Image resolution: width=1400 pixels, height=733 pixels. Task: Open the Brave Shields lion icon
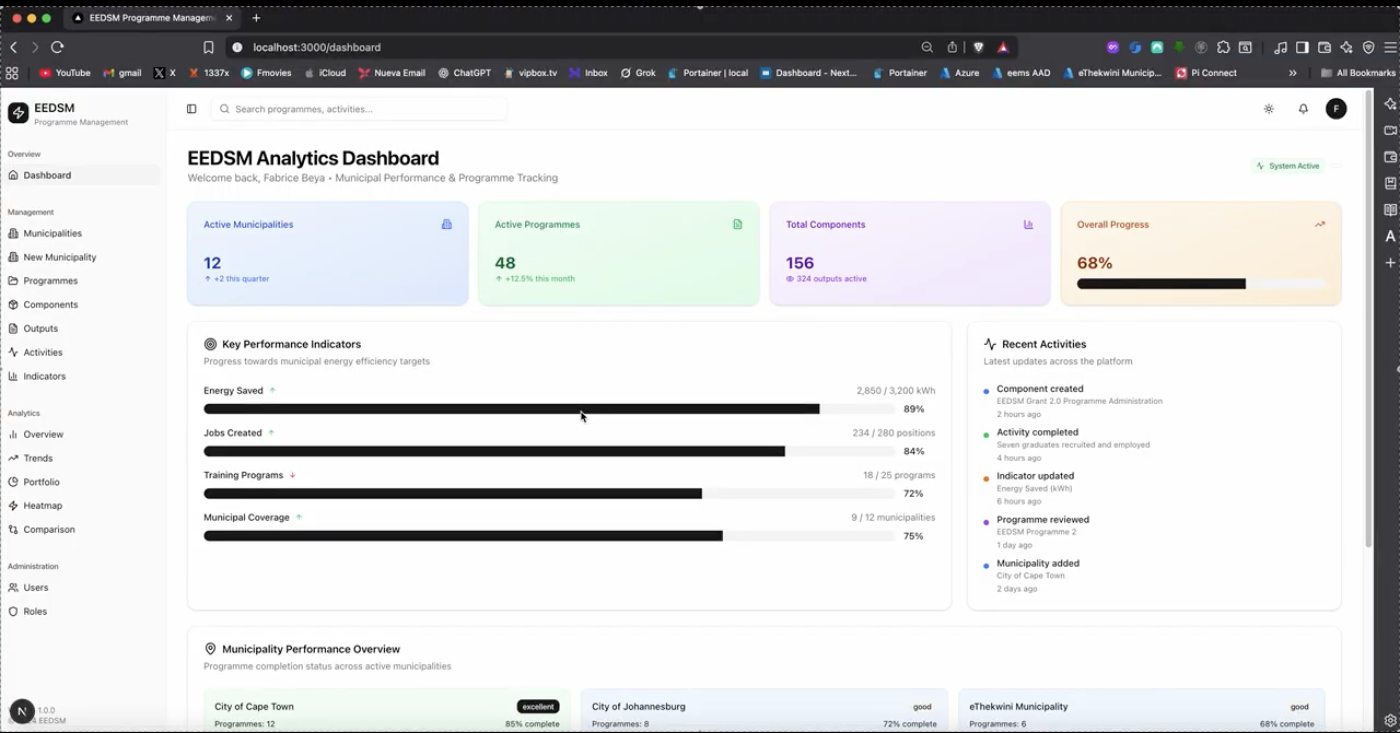click(x=978, y=47)
